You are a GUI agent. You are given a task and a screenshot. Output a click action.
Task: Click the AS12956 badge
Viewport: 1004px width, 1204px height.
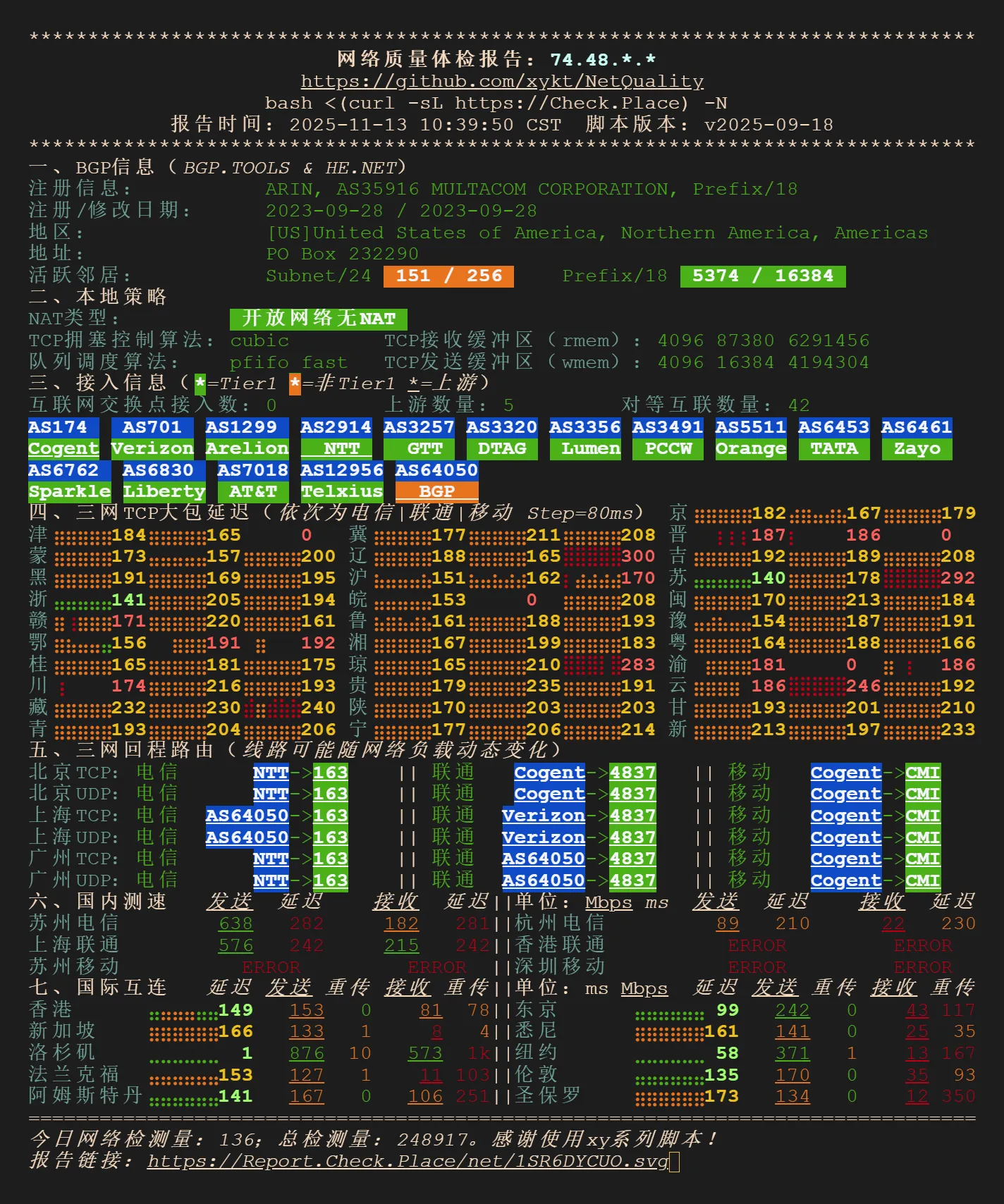coord(342,470)
